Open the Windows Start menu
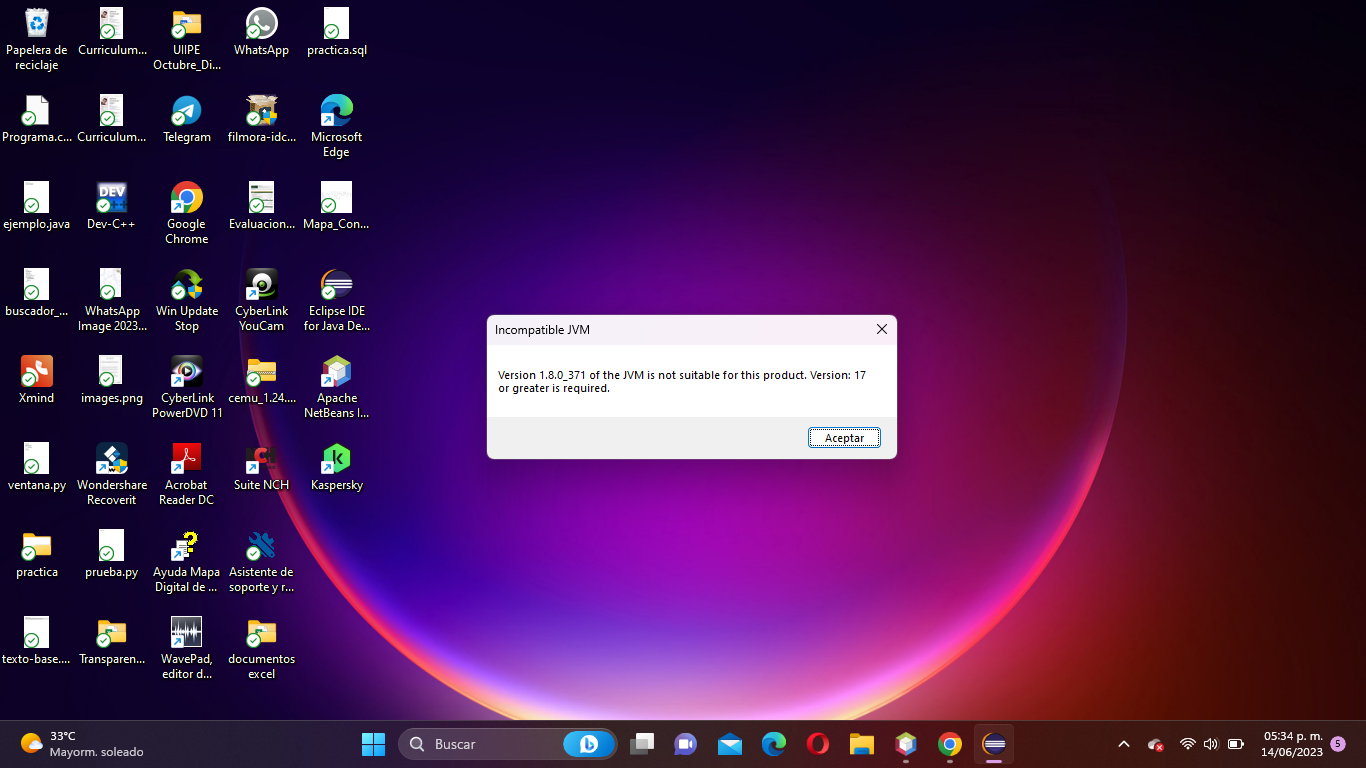 point(373,744)
